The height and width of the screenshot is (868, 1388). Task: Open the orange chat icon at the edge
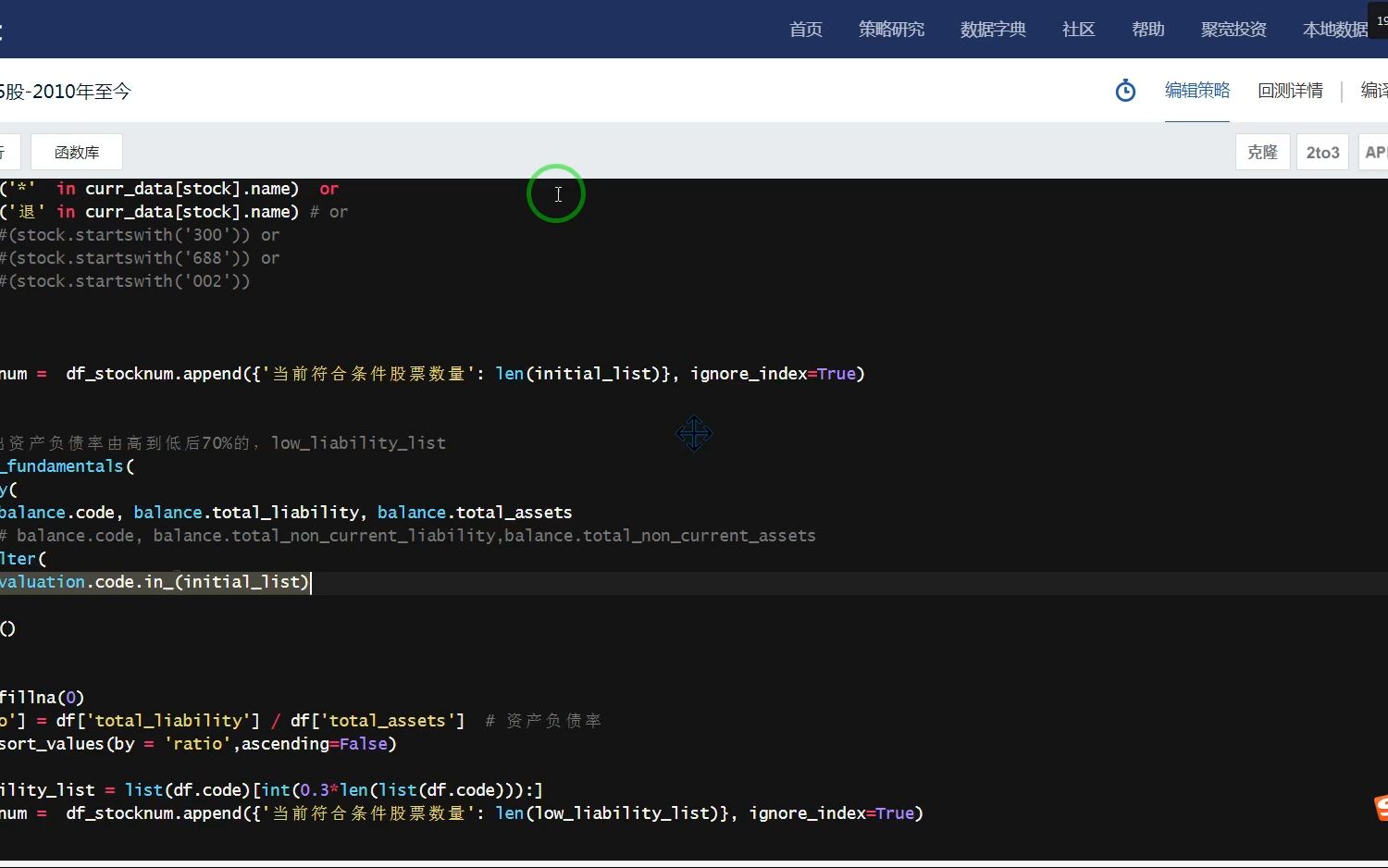tap(1381, 807)
